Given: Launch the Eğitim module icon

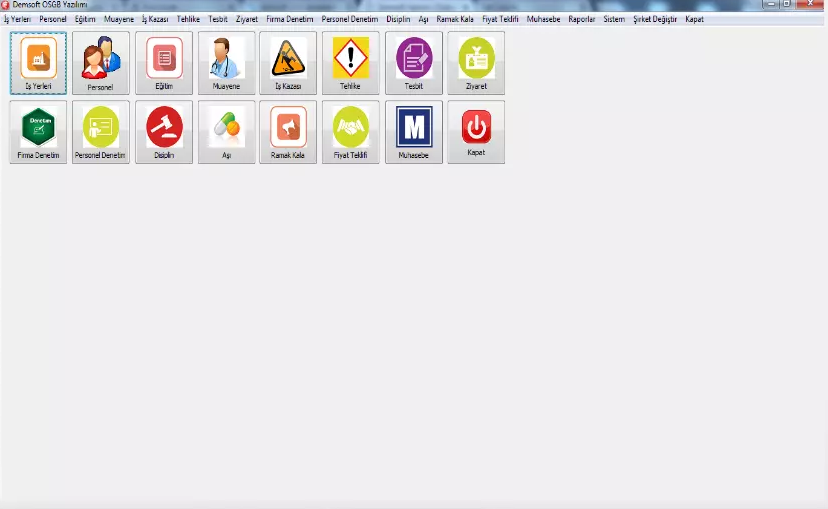Looking at the screenshot, I should coord(164,62).
